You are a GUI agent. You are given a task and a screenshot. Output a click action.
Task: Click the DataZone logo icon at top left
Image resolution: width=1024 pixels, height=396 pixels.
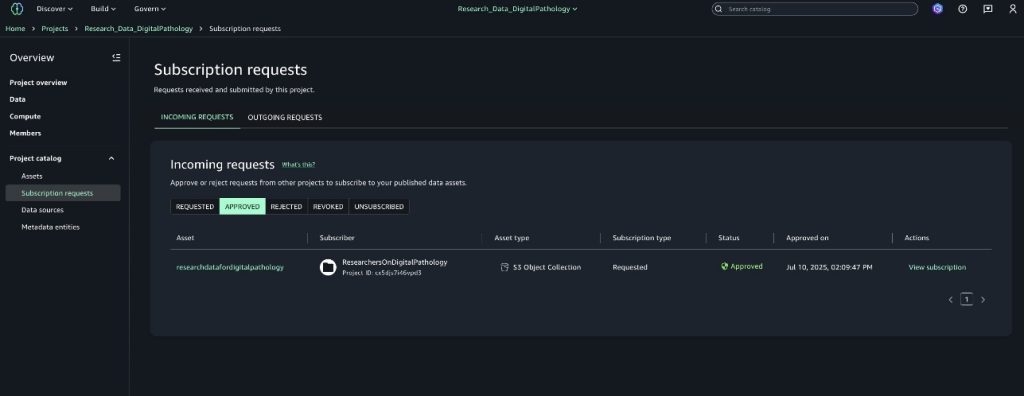17,9
